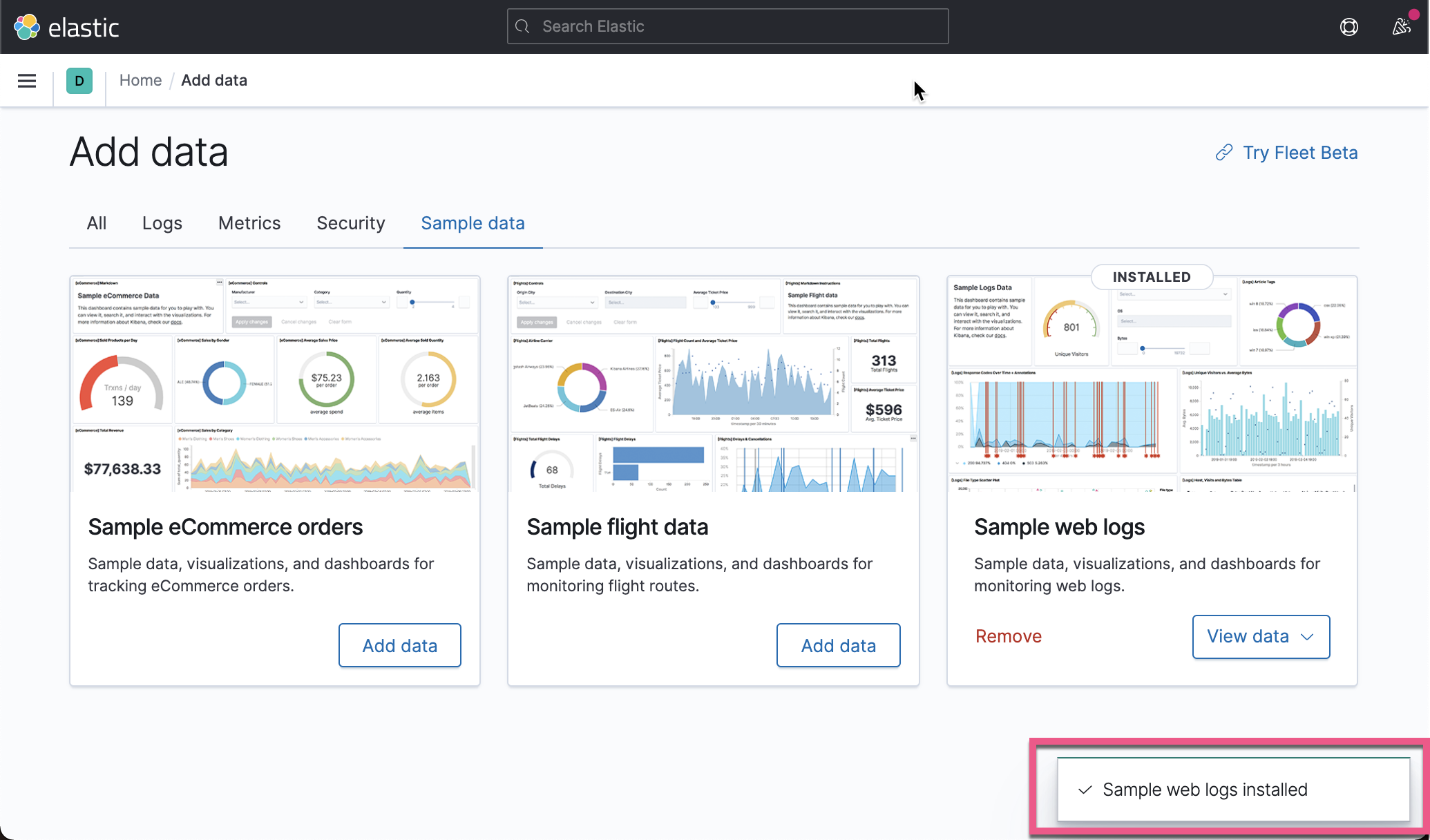Open the help menu in the top bar

click(x=1348, y=27)
